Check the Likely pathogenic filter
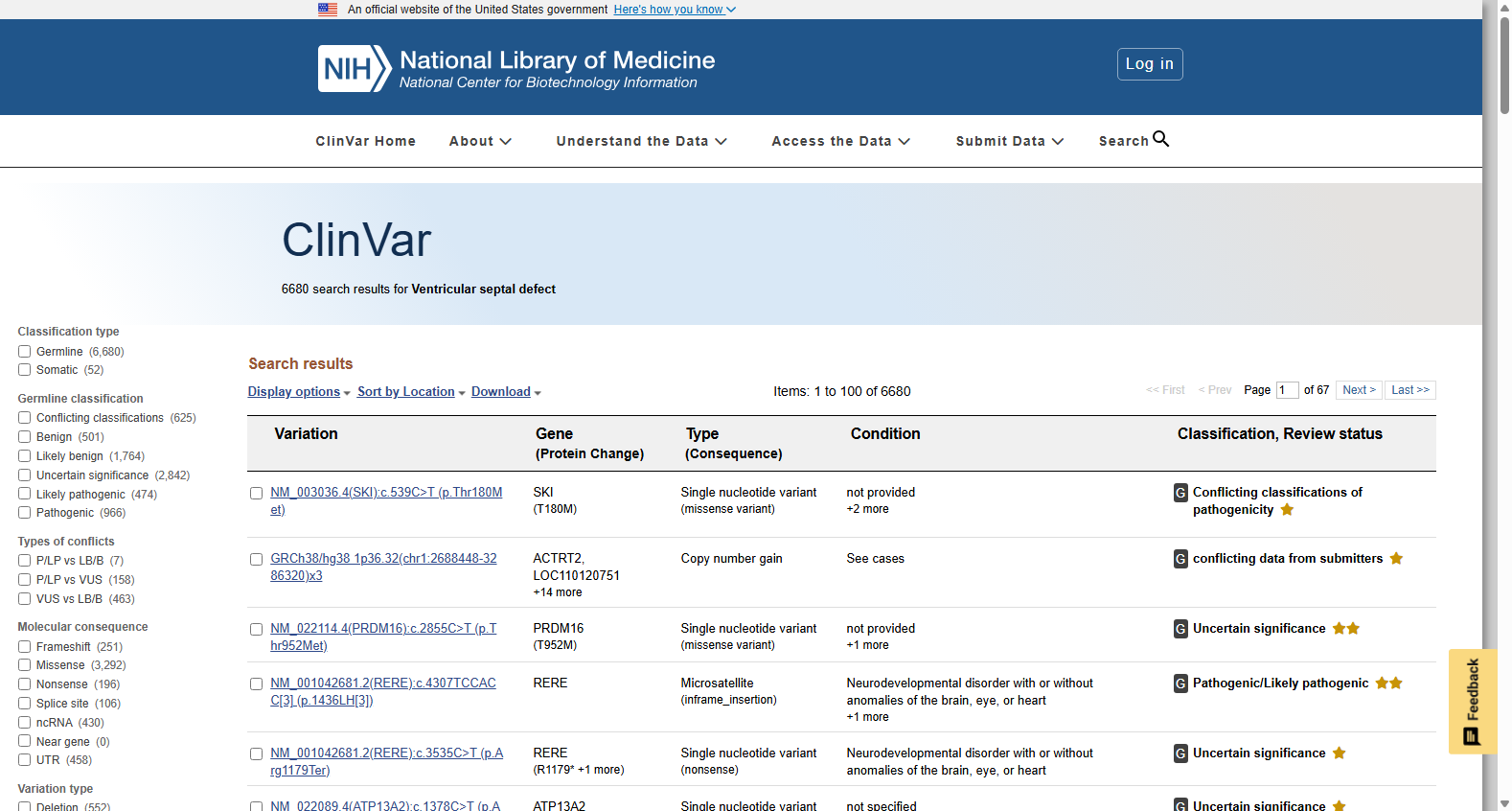The height and width of the screenshot is (811, 1512). click(x=25, y=495)
